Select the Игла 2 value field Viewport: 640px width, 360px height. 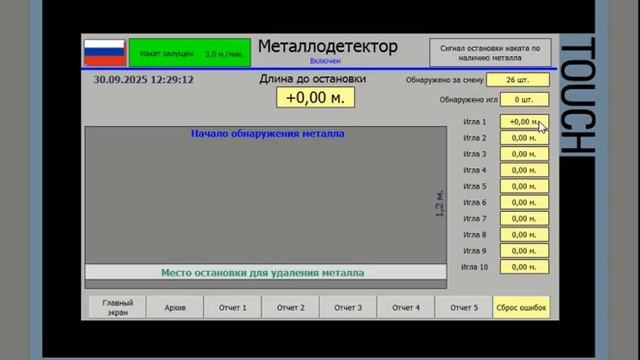[x=524, y=138]
